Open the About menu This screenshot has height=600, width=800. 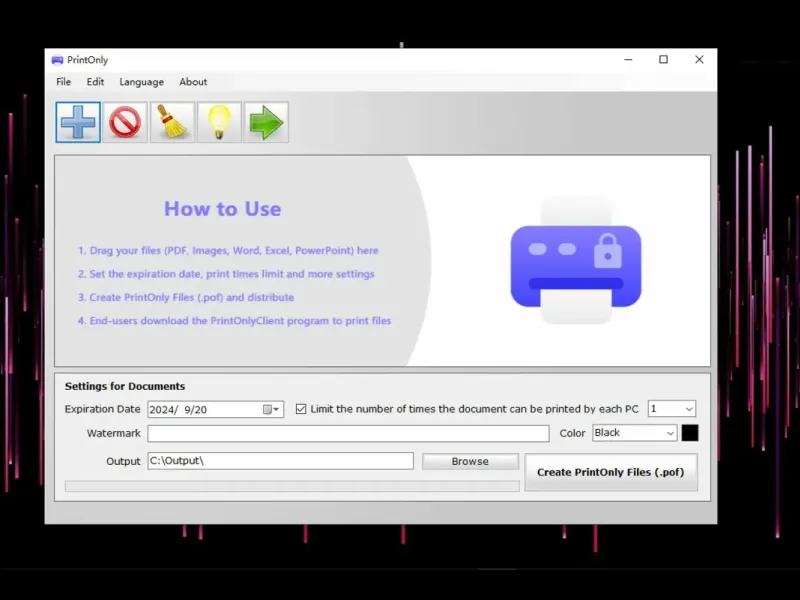point(193,82)
